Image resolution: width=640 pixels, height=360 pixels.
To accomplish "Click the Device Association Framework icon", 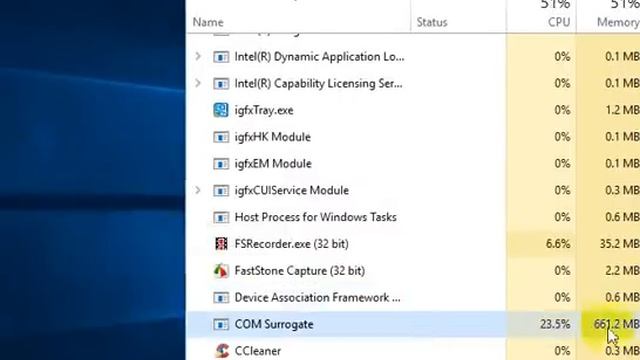I will point(221,298).
